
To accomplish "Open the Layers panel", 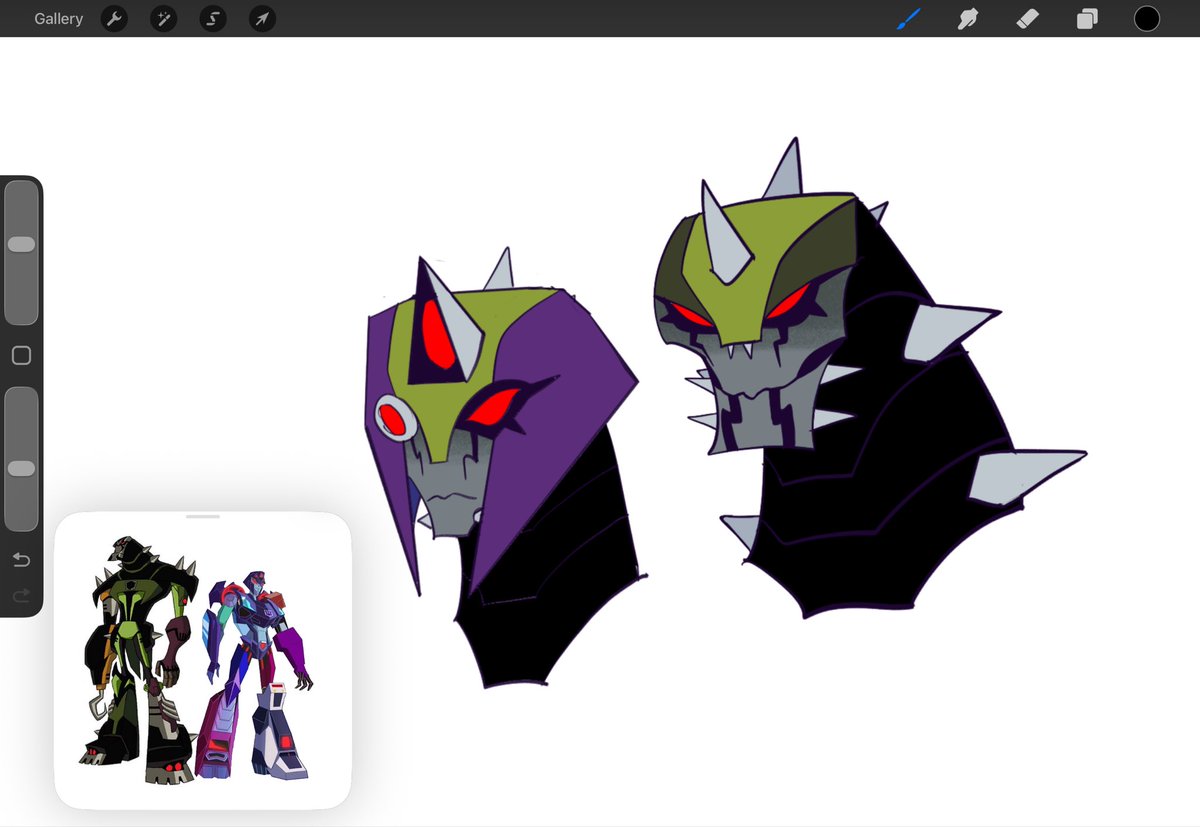I will click(1087, 19).
